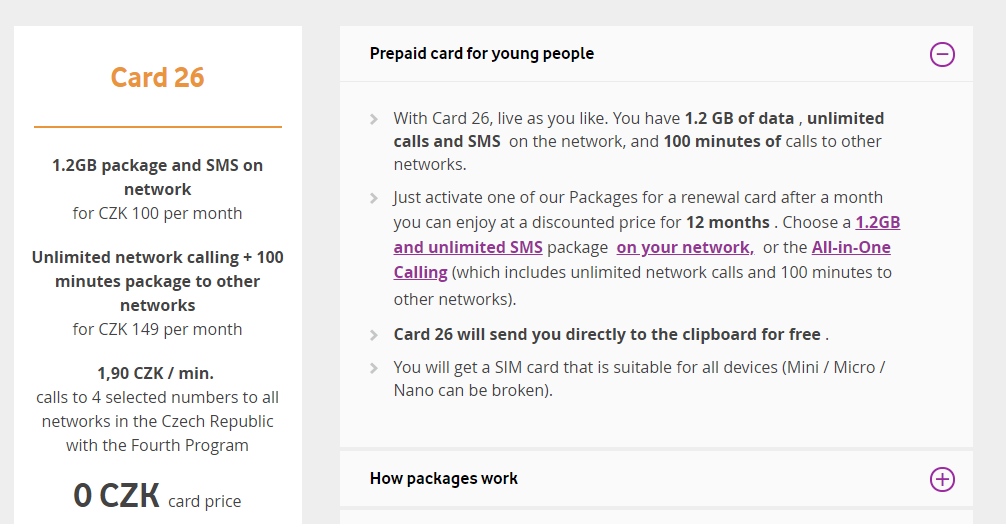The width and height of the screenshot is (1006, 524).
Task: Select Unlimited network calling + 100 minutes text
Action: (x=157, y=281)
